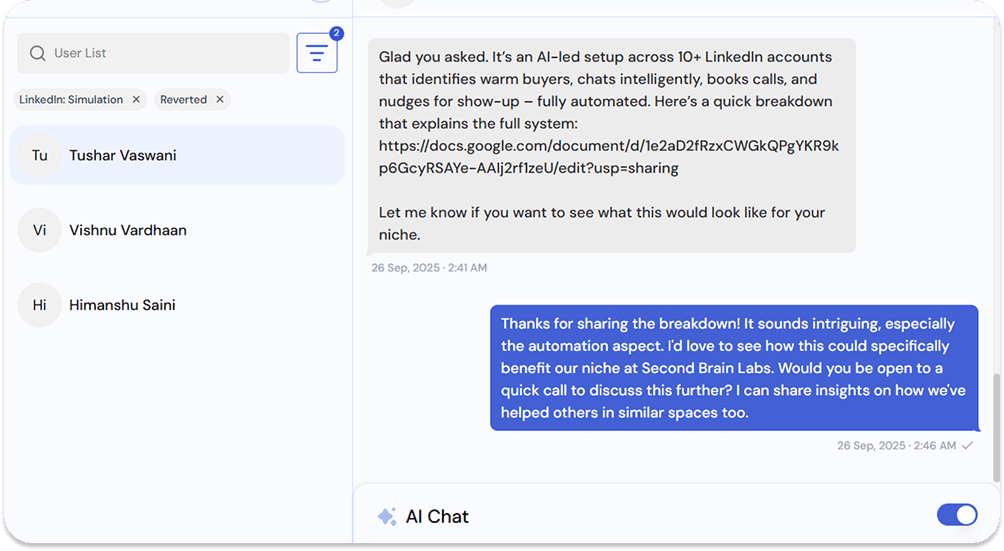Click the name Vishnu Vardhaan in the list
The image size is (1004, 551).
pyautogui.click(x=128, y=230)
